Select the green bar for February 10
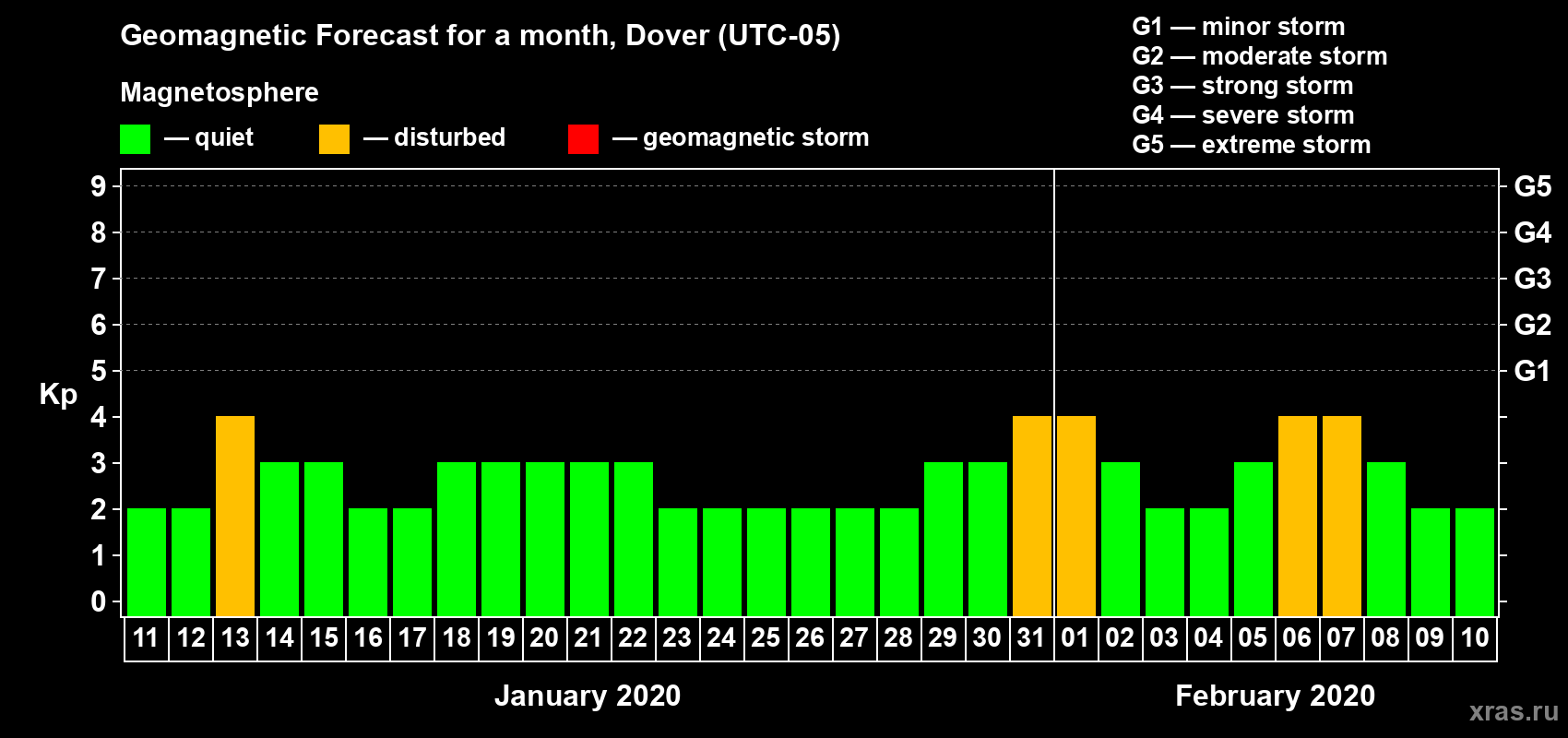This screenshot has width=1568, height=738. [1475, 563]
